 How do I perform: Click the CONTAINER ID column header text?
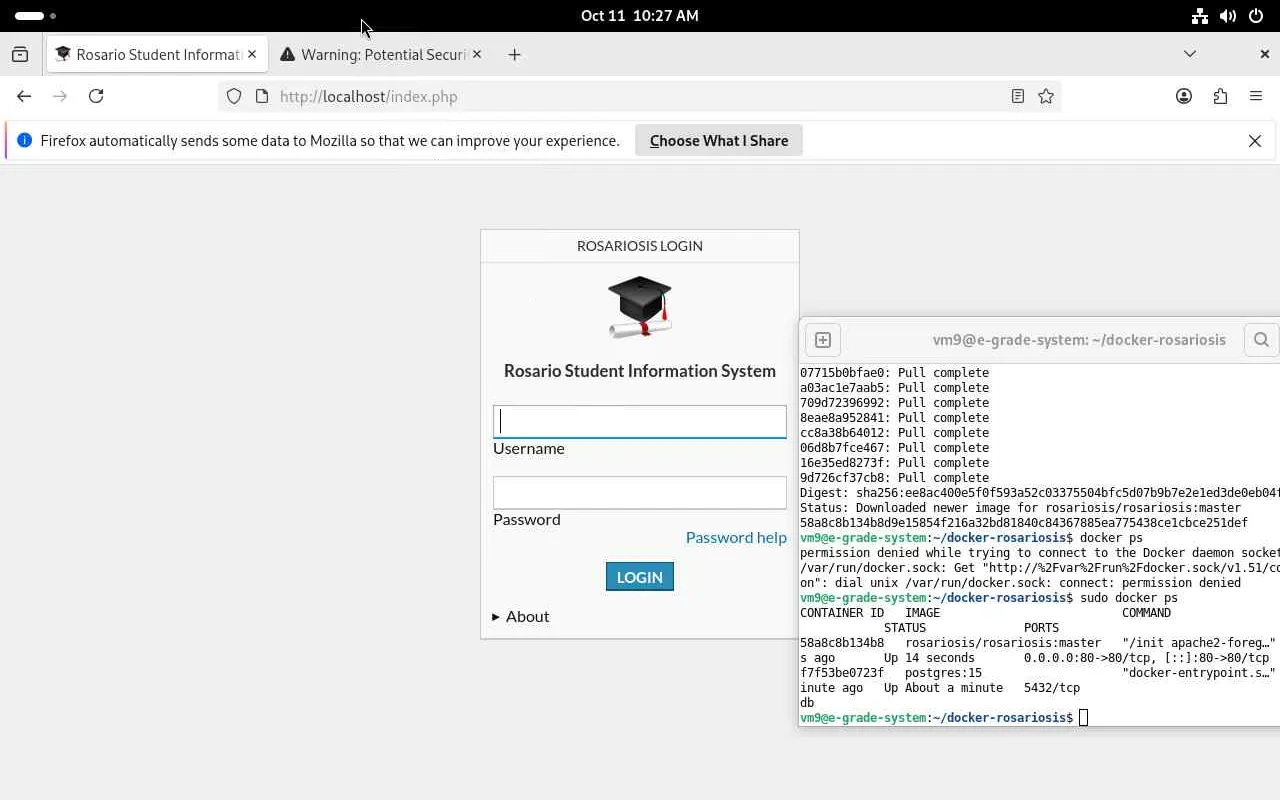(842, 613)
